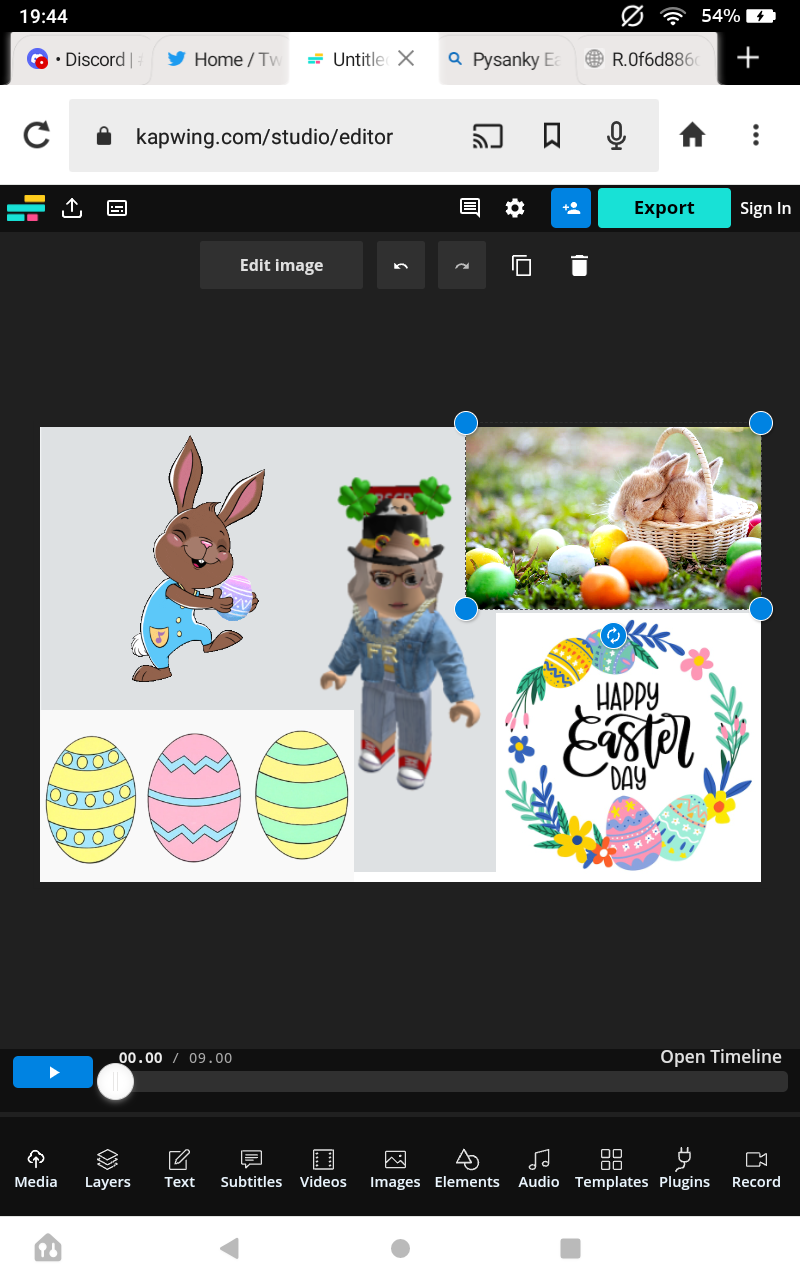Image resolution: width=800 pixels, height=1280 pixels.
Task: Open the Audio tab
Action: [x=539, y=1169]
